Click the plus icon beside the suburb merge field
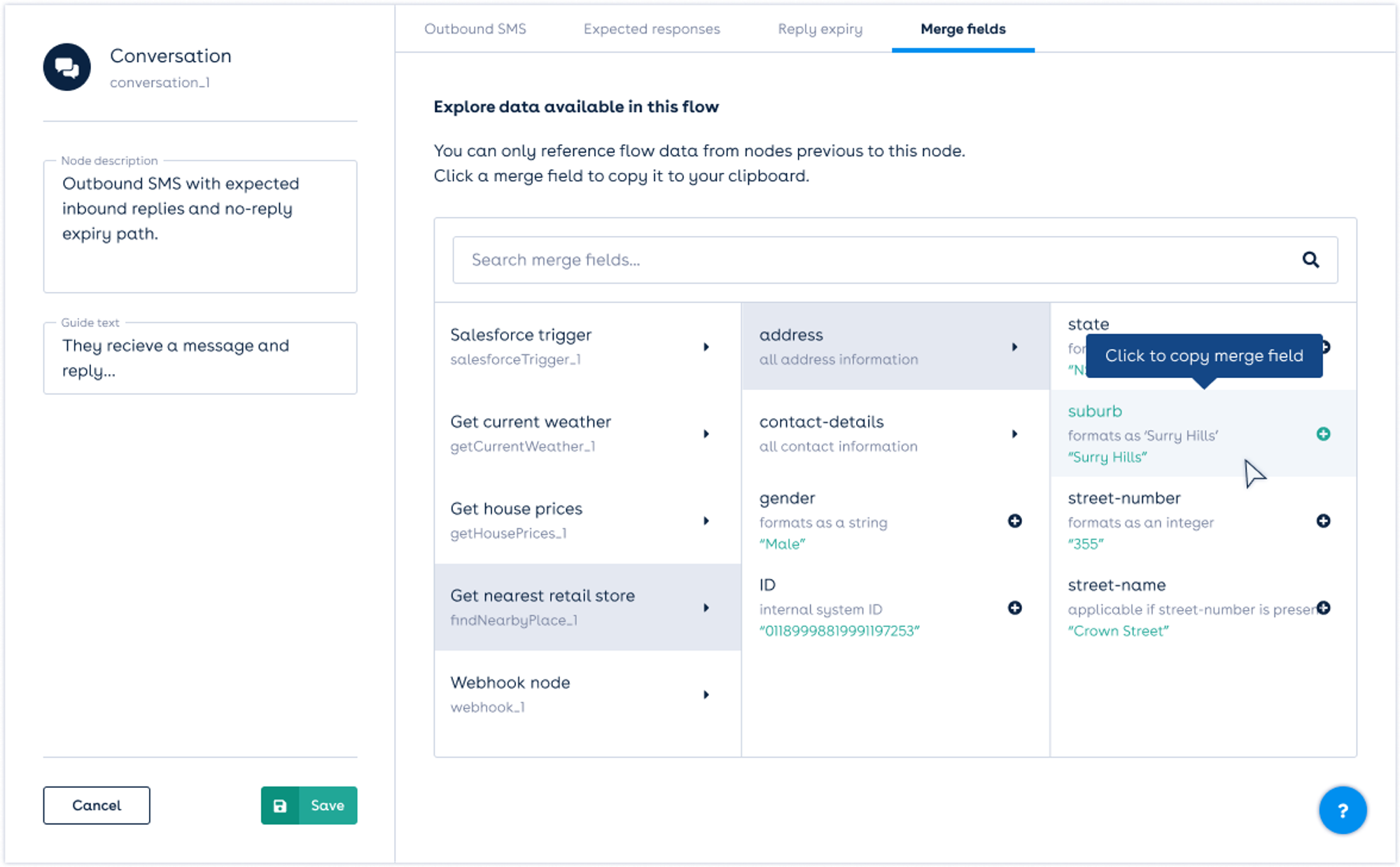1400x867 pixels. coord(1323,434)
